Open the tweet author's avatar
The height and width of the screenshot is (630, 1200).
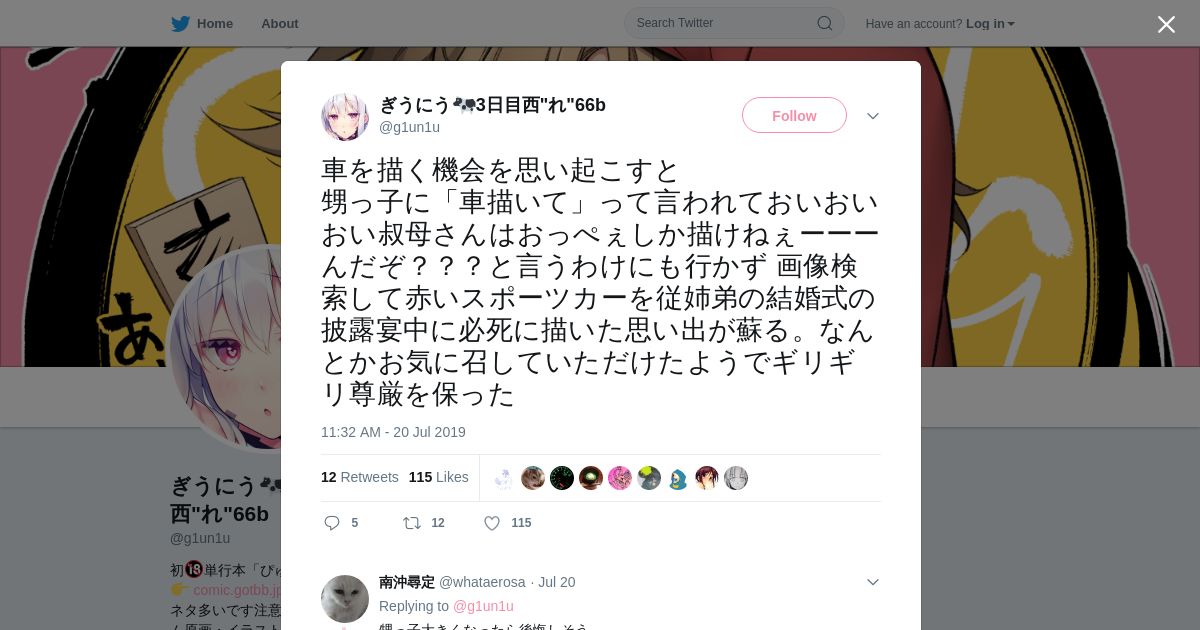[345, 117]
